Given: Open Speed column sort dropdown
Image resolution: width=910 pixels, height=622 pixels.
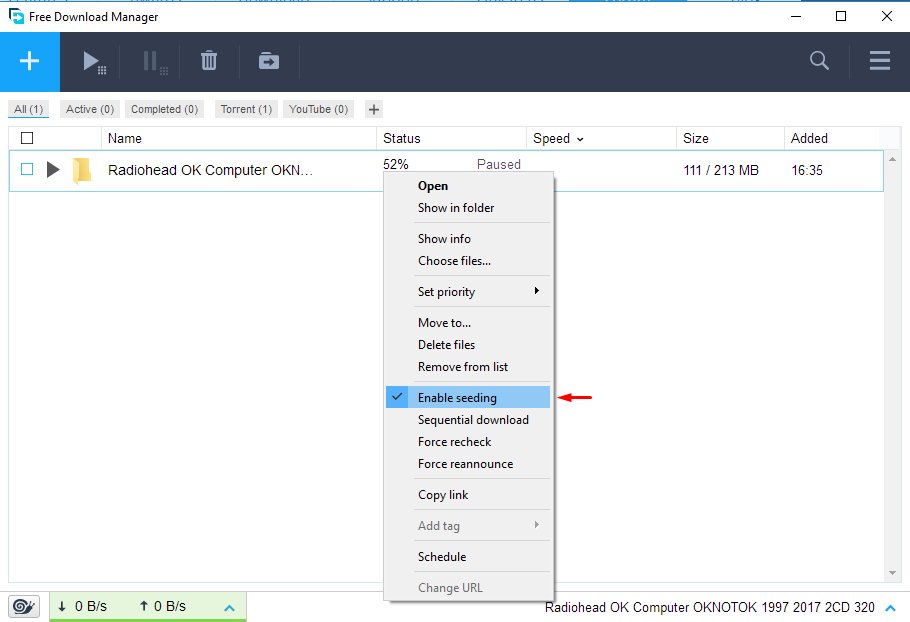Looking at the screenshot, I should click(580, 139).
